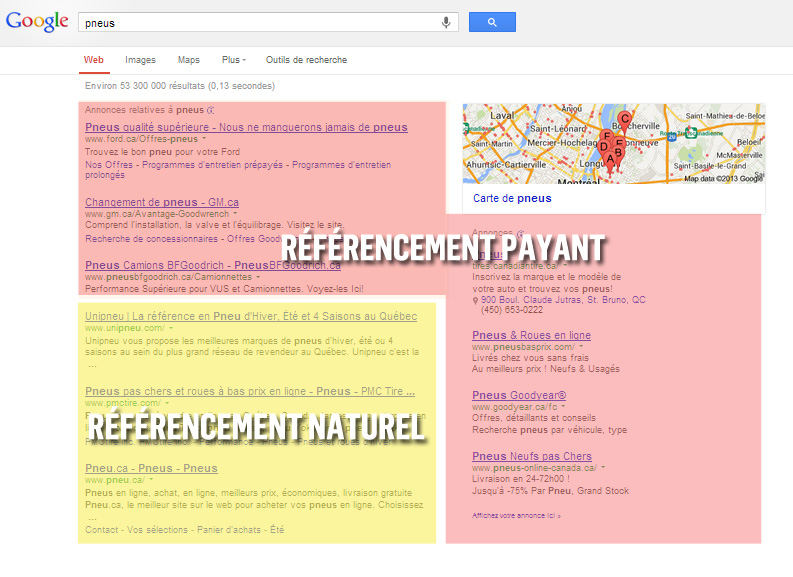Open Pneus Neufs pas Chers ad link
793x577 pixels.
532,456
